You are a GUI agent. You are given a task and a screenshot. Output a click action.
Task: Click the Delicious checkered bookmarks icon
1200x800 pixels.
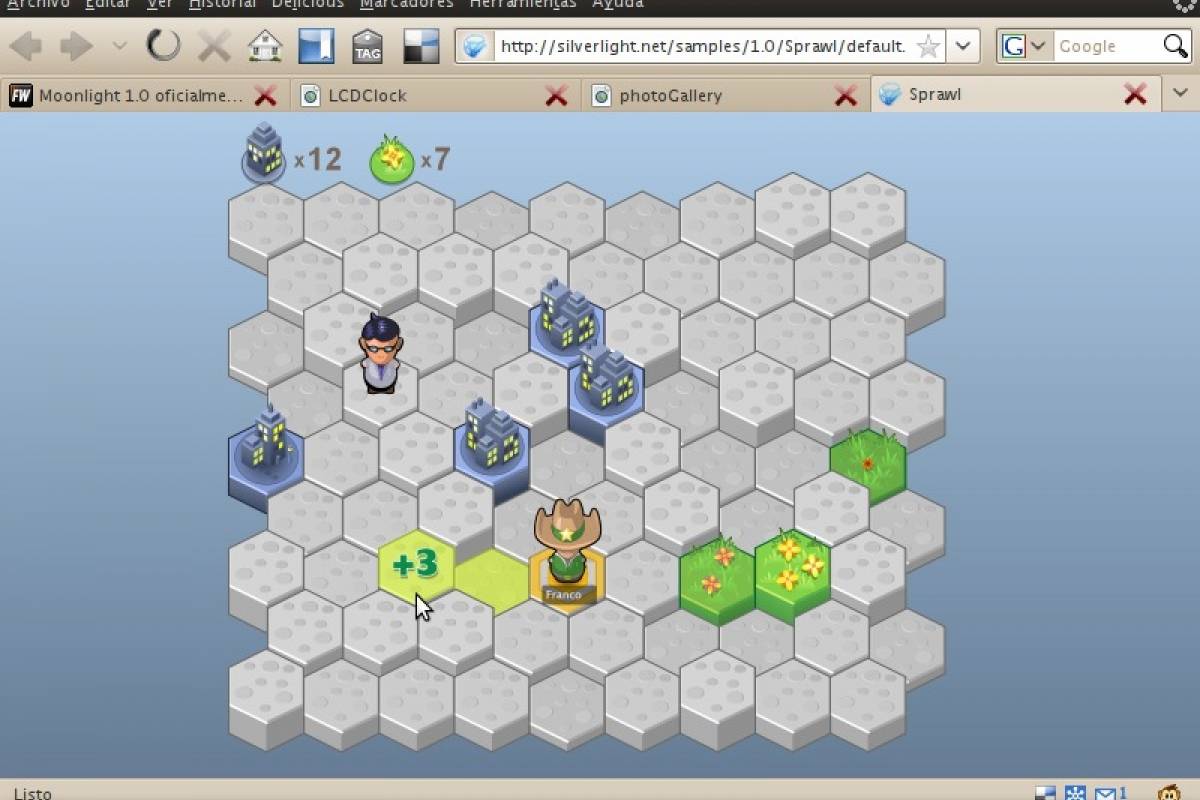point(421,46)
